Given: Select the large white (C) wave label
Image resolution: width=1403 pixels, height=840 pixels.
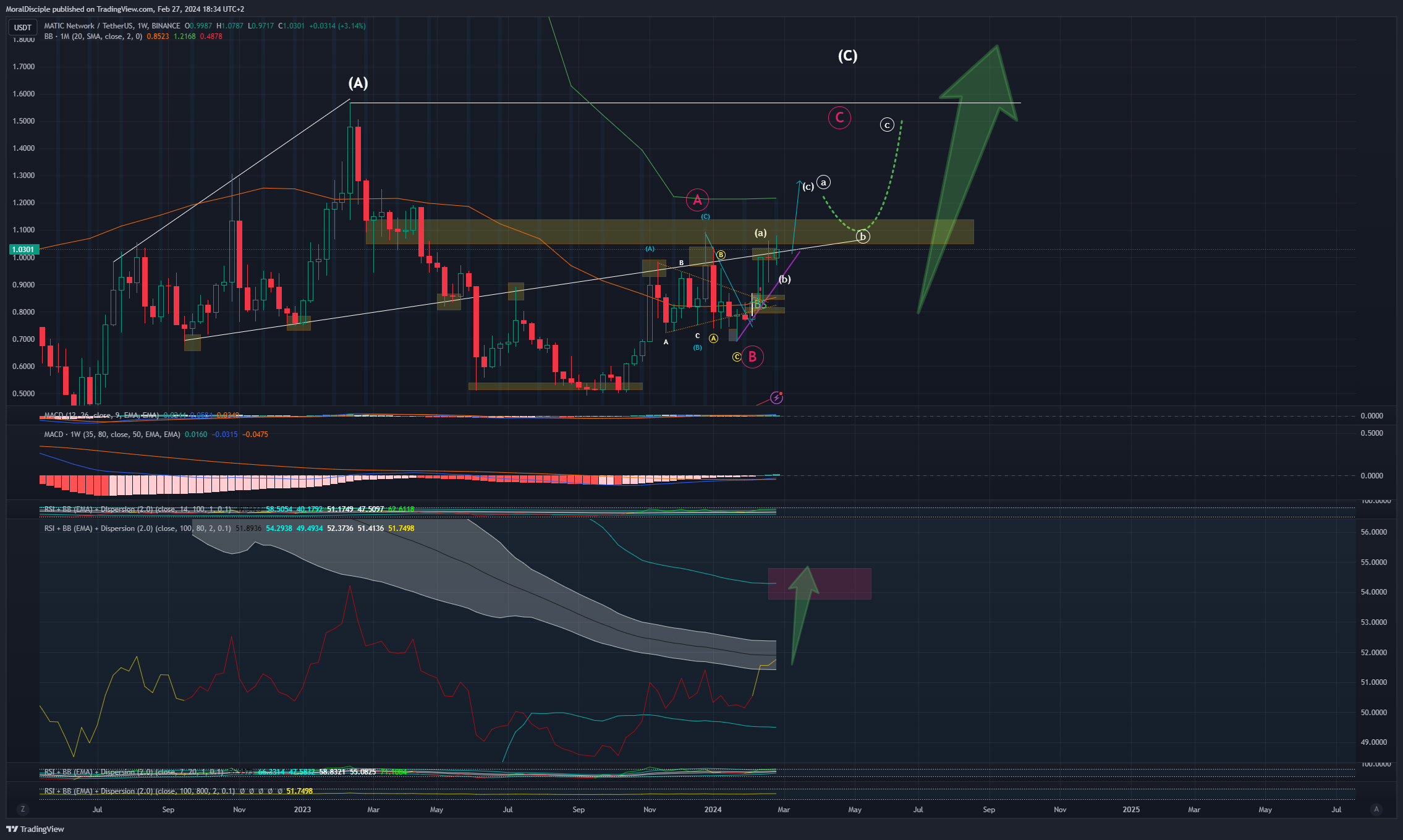Looking at the screenshot, I should click(847, 56).
